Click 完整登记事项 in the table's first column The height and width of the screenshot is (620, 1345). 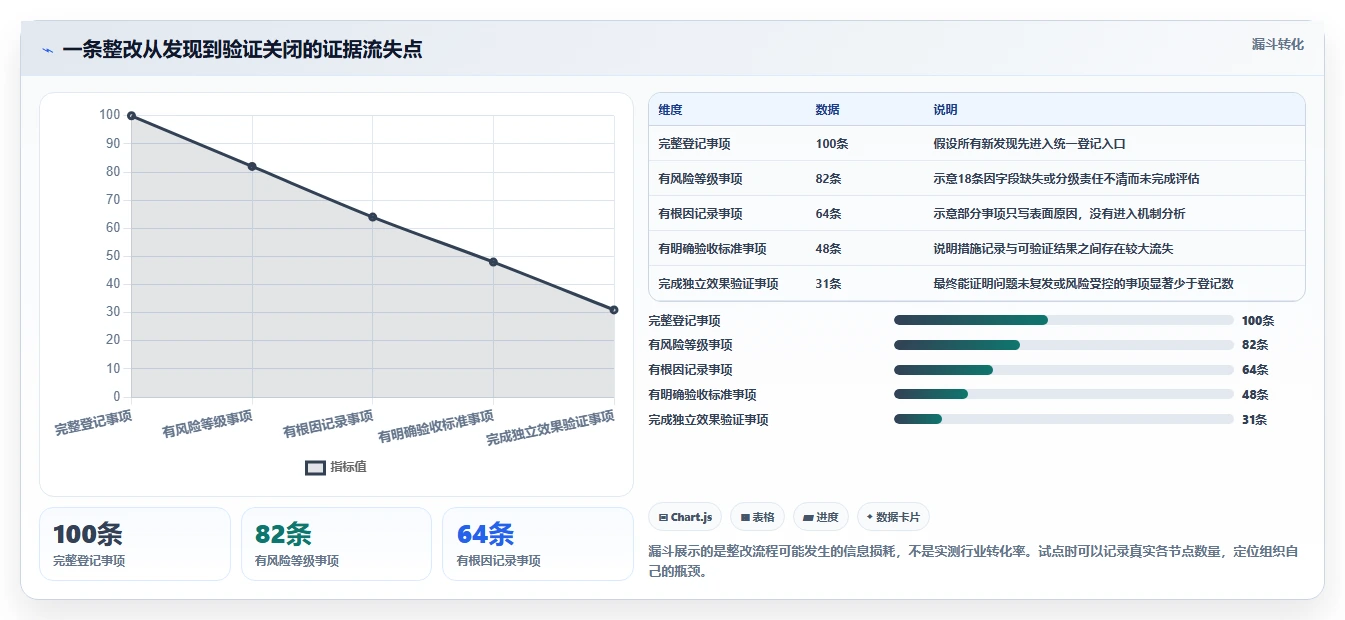coord(694,144)
